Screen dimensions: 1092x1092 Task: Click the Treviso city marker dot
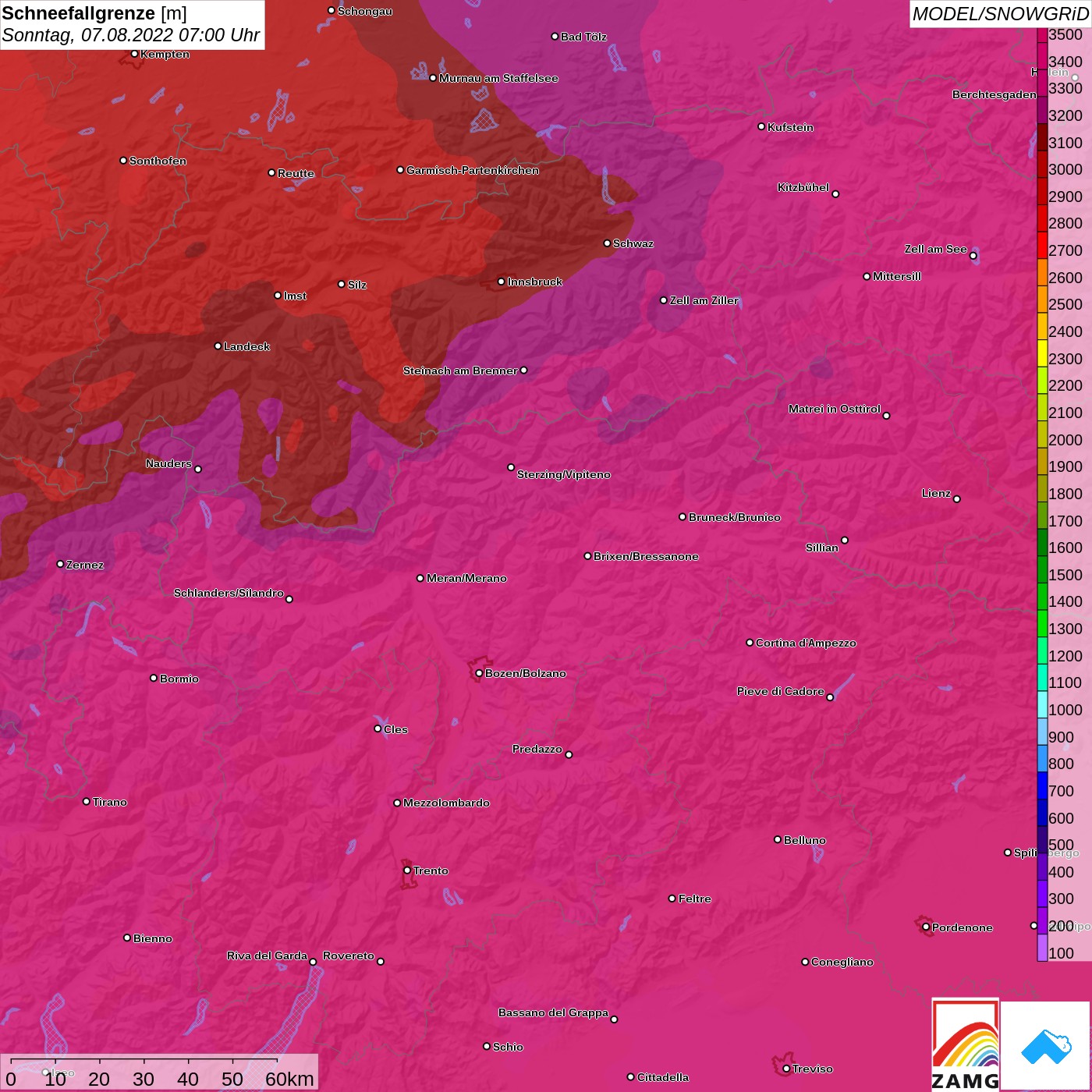[x=786, y=1069]
